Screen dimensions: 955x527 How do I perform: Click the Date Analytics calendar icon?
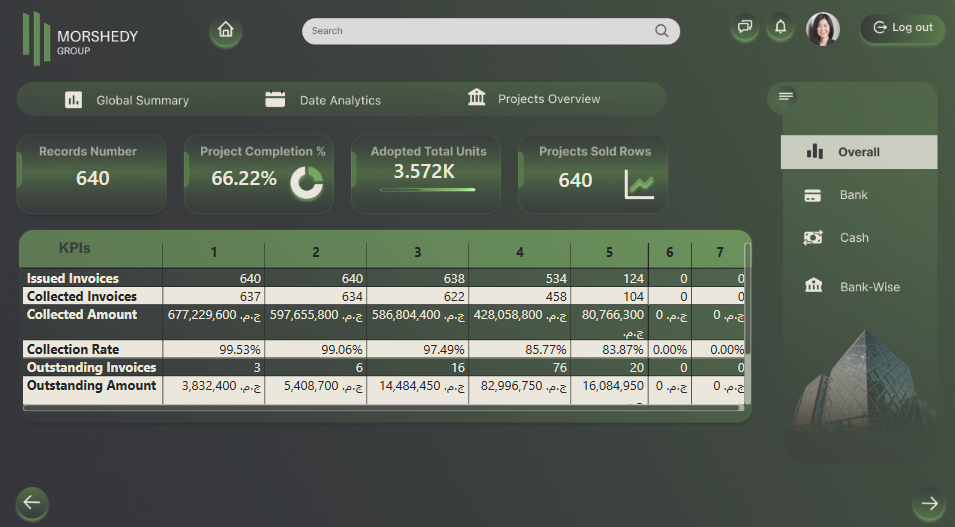pos(275,99)
